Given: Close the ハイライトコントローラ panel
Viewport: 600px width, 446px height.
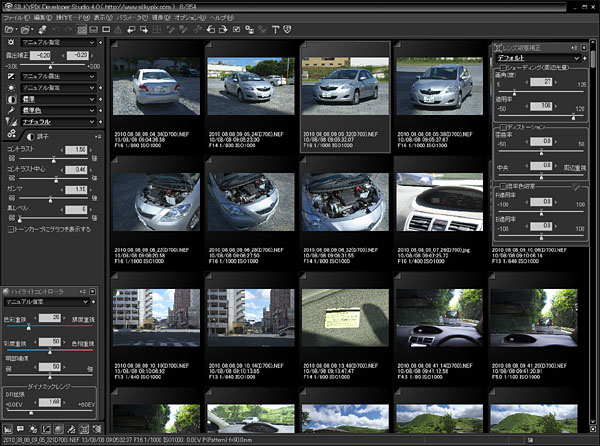Looking at the screenshot, I should (93, 292).
